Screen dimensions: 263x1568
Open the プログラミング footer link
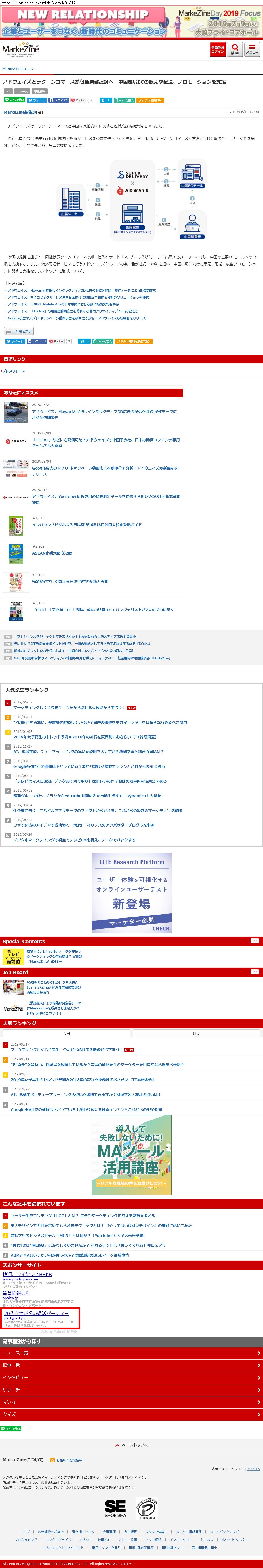click(x=26, y=1539)
